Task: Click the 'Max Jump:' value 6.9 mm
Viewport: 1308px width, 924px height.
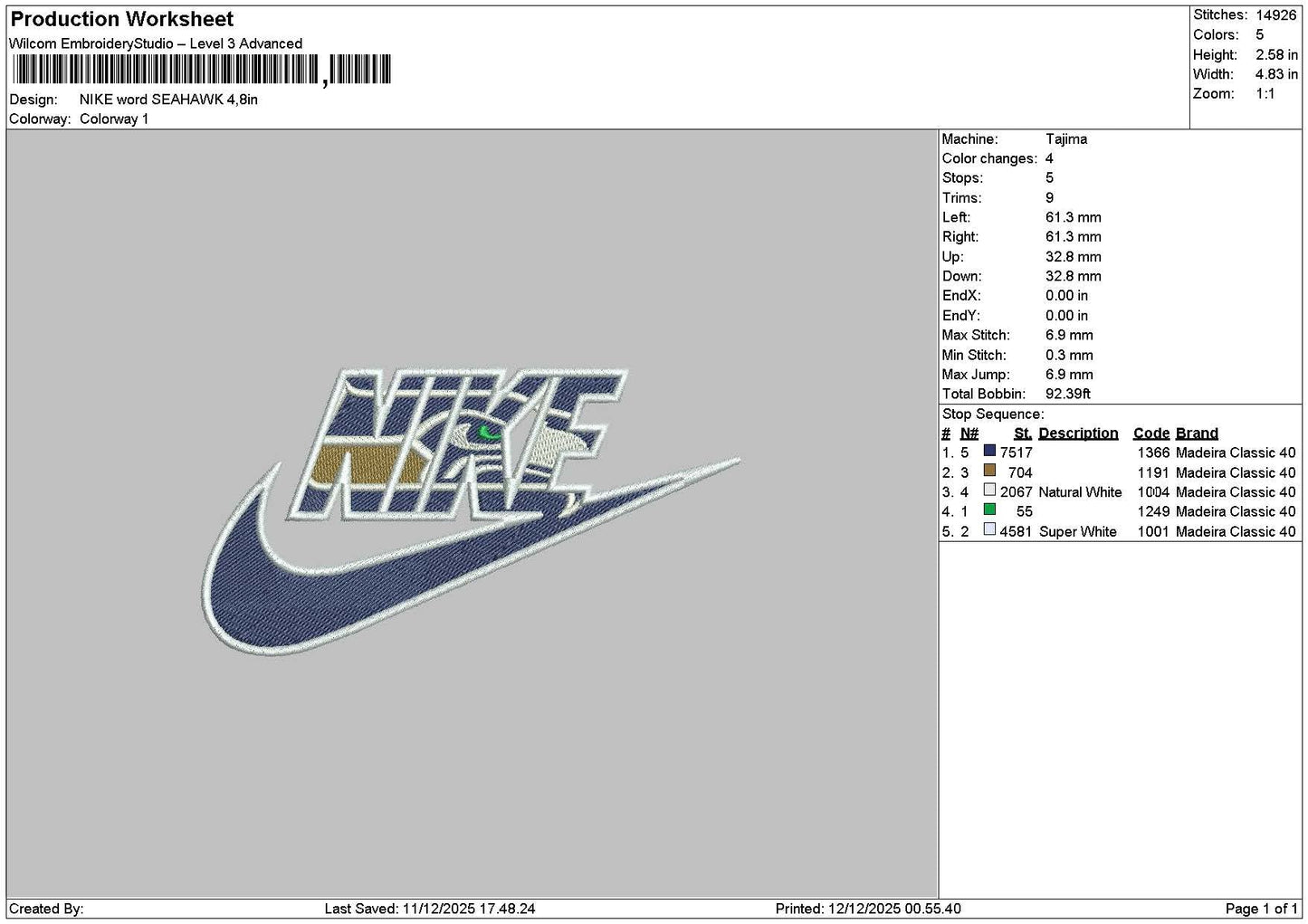Action: coord(1070,375)
